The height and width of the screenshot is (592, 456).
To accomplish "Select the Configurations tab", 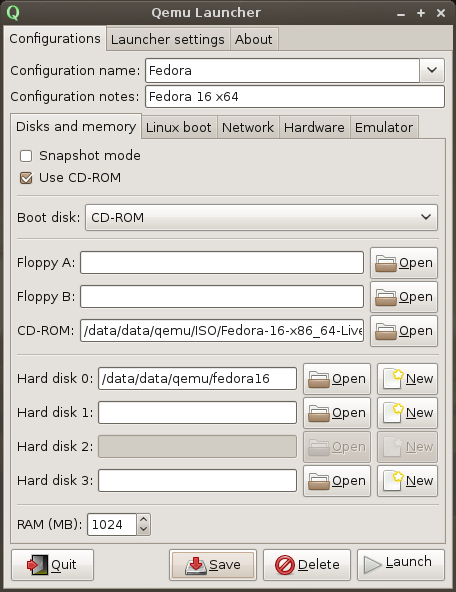I will (x=55, y=39).
